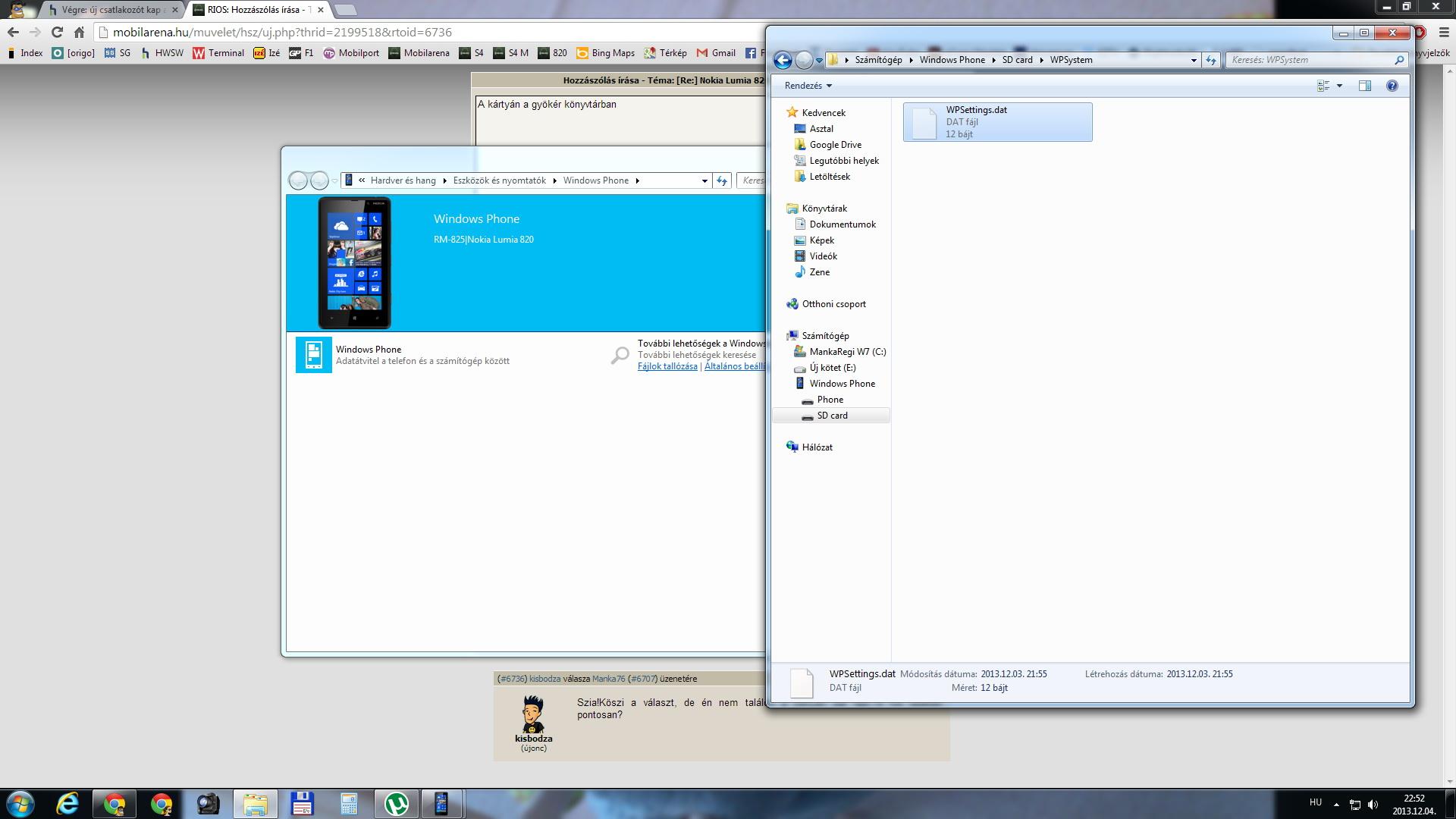Image resolution: width=1456 pixels, height=819 pixels.
Task: Select Otthoni csoport homegroup
Action: 833,304
